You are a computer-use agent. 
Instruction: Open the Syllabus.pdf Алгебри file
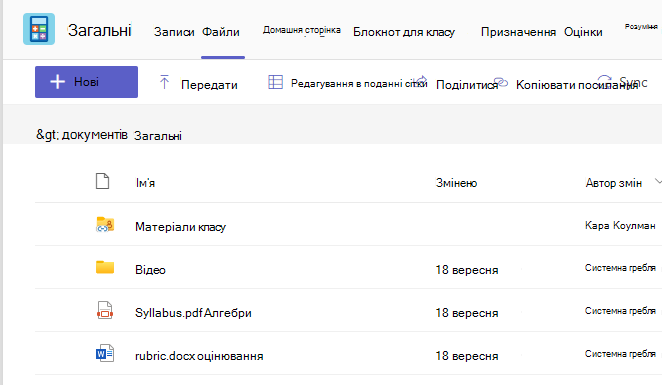tap(193, 313)
